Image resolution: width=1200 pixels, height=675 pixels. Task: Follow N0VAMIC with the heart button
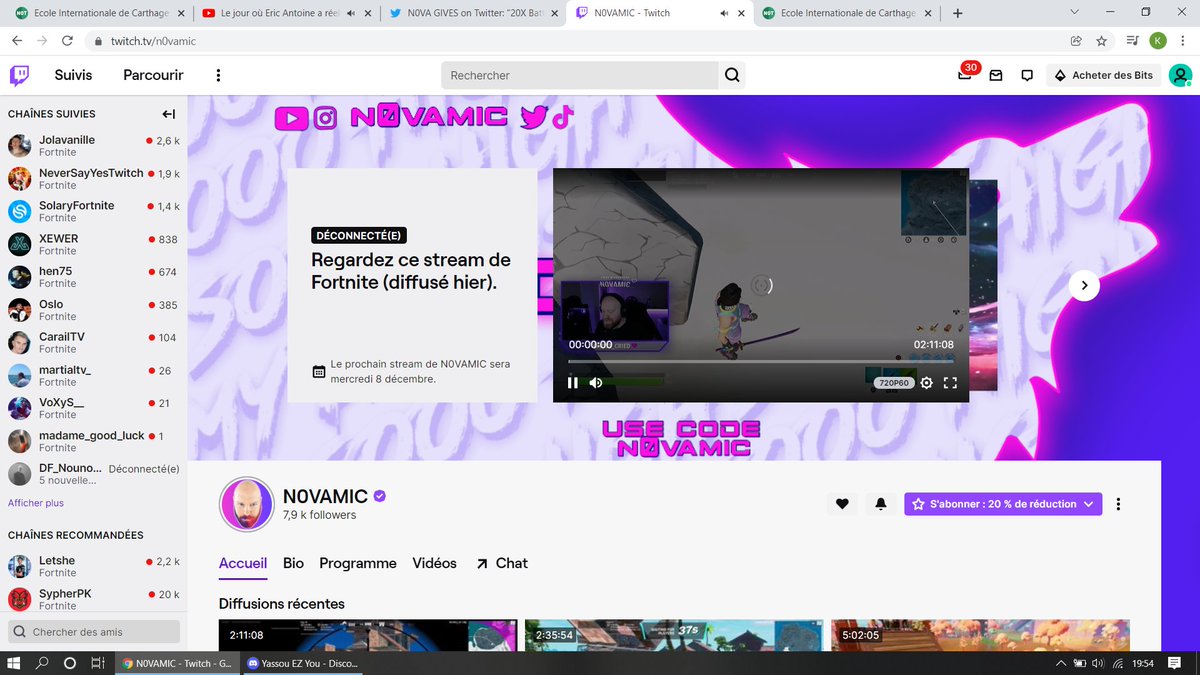point(842,504)
